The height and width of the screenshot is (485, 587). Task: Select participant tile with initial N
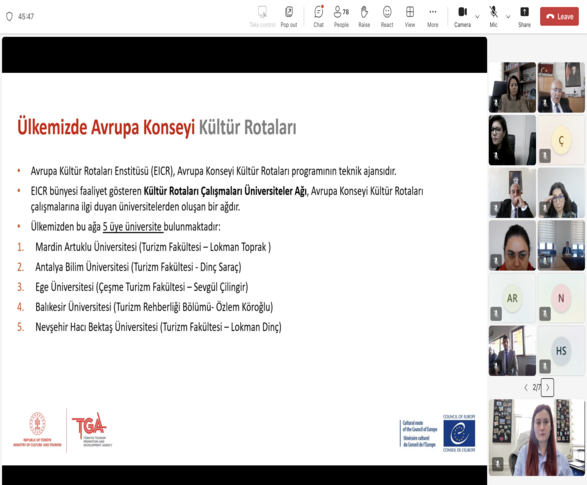click(x=561, y=298)
